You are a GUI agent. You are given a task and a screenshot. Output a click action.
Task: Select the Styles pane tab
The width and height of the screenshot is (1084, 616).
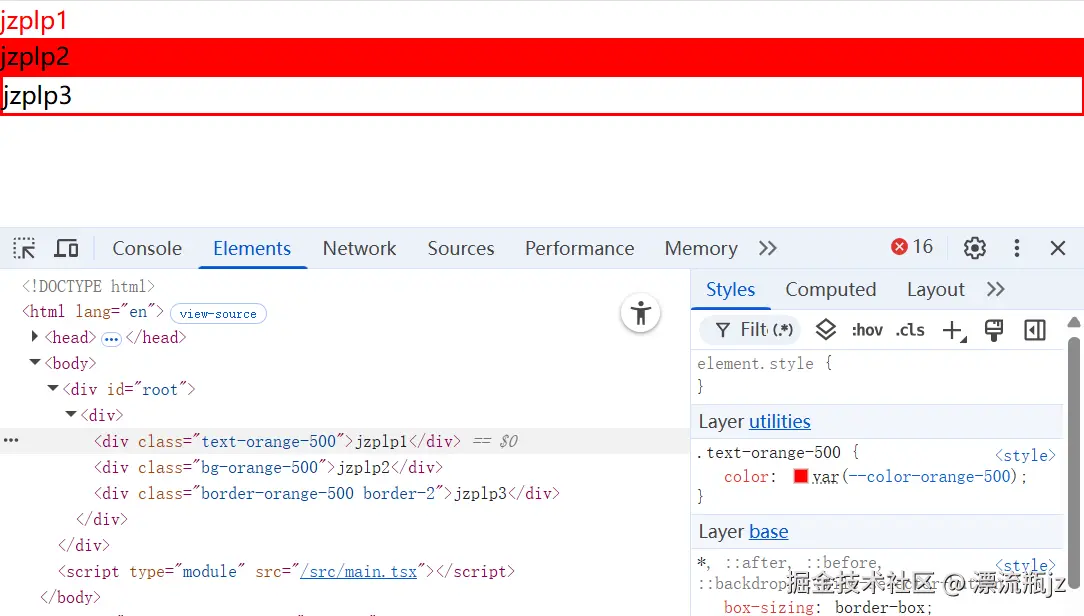tap(730, 289)
